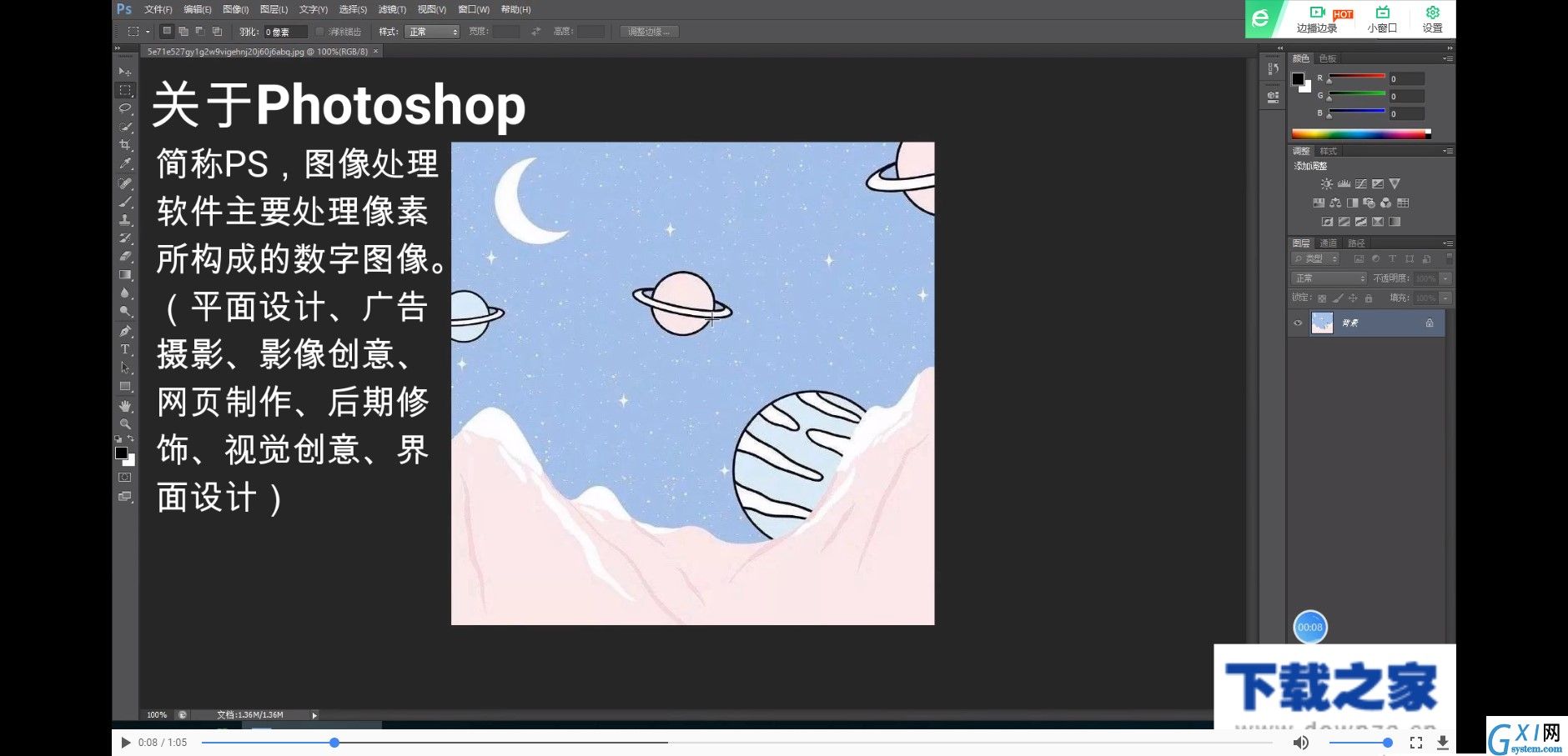
Task: Select the Clone Stamp tool
Action: [125, 220]
